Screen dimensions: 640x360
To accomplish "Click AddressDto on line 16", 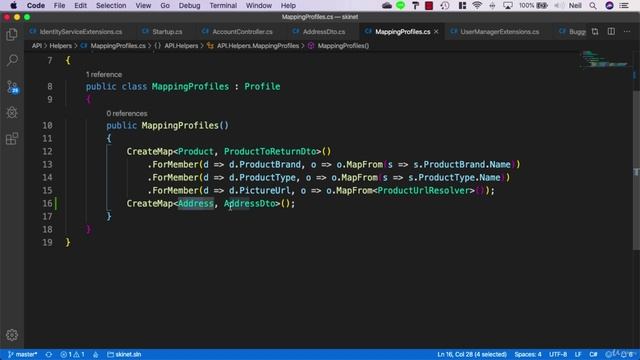I will point(249,204).
